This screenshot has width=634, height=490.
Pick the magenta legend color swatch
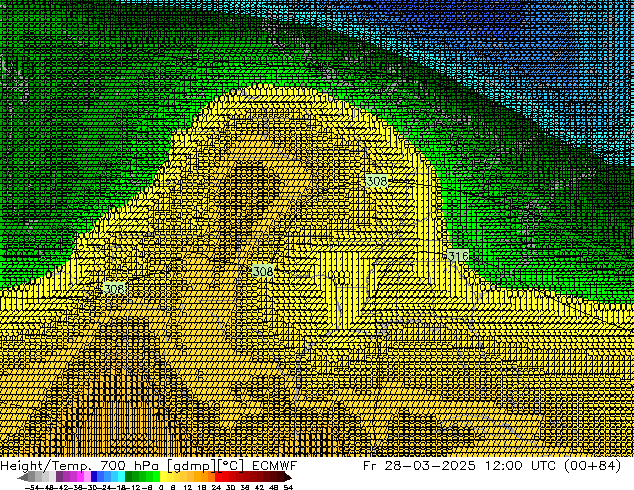[80, 477]
